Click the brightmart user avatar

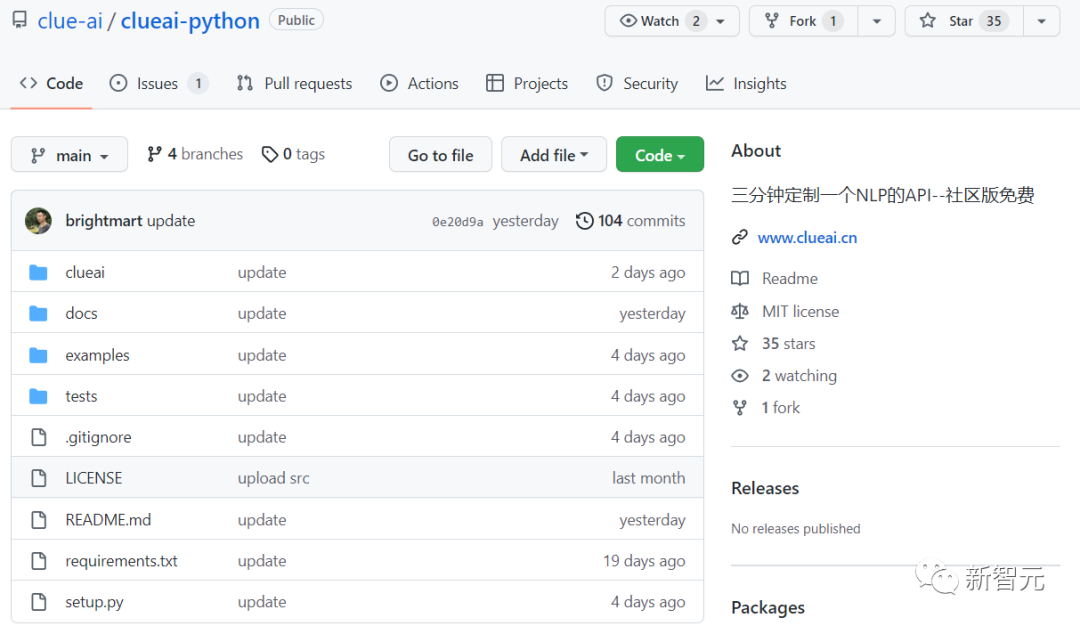(39, 221)
